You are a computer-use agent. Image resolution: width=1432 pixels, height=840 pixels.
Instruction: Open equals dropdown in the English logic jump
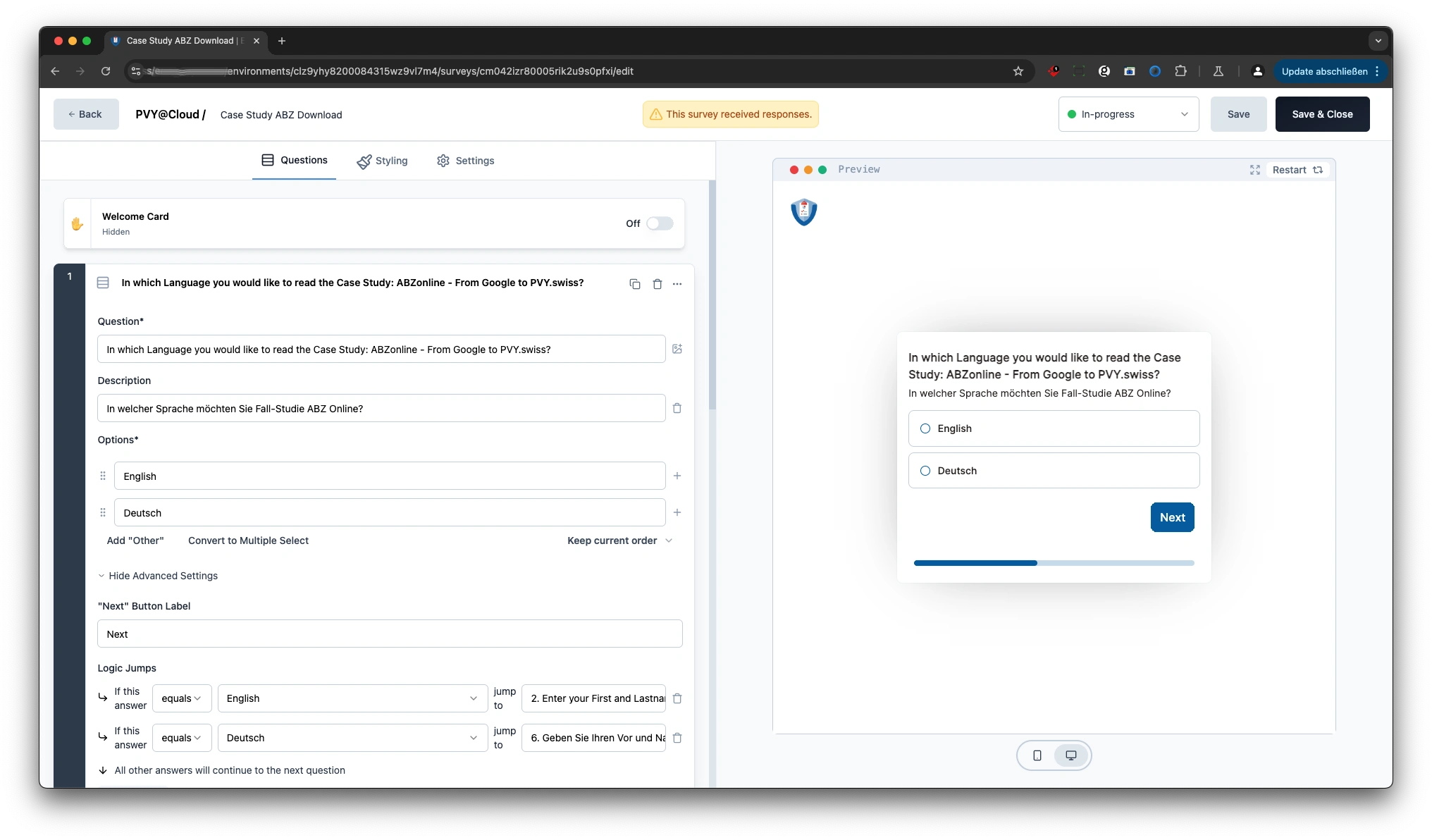pyautogui.click(x=182, y=698)
